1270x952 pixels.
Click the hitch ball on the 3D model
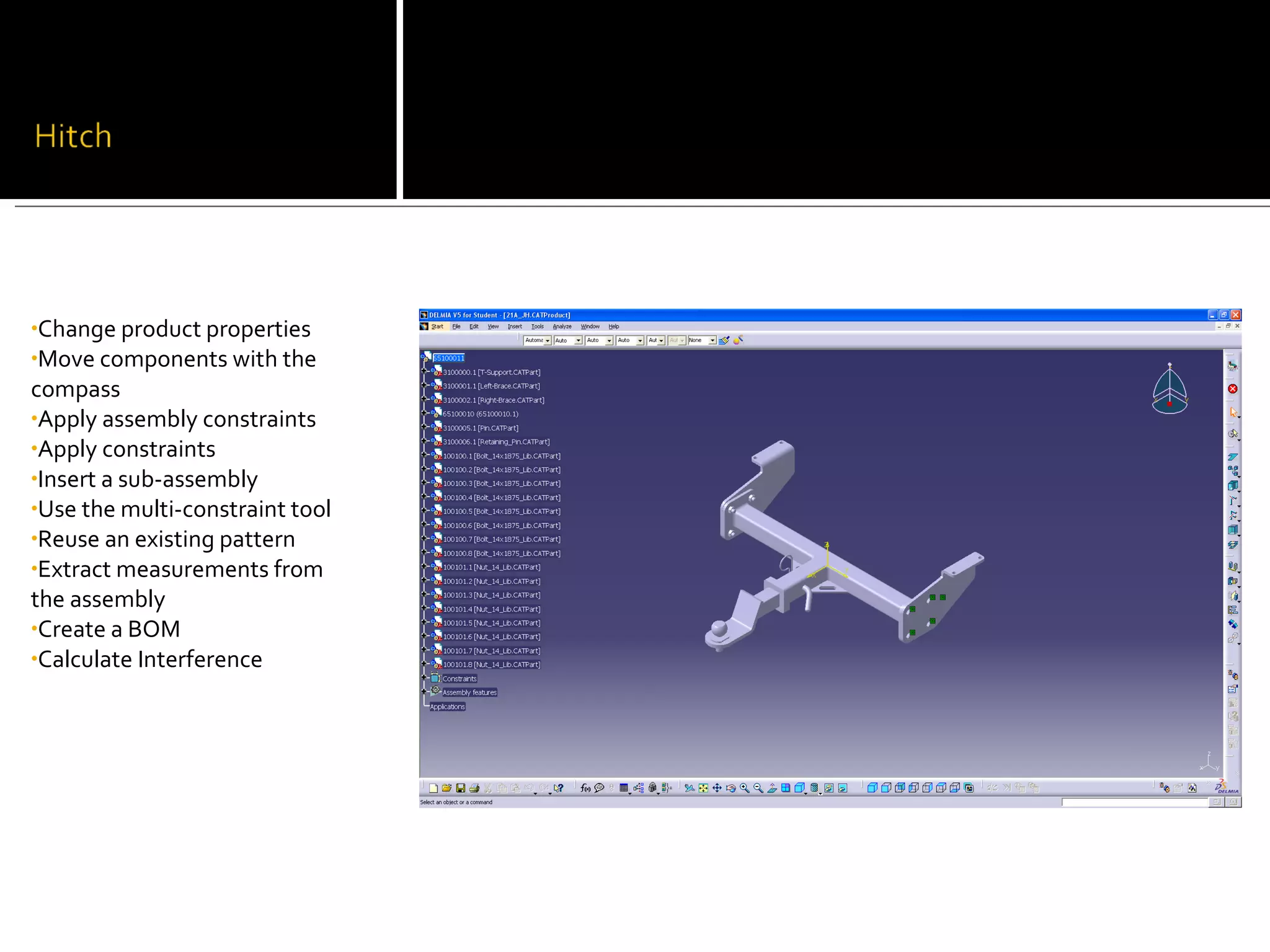tap(719, 628)
